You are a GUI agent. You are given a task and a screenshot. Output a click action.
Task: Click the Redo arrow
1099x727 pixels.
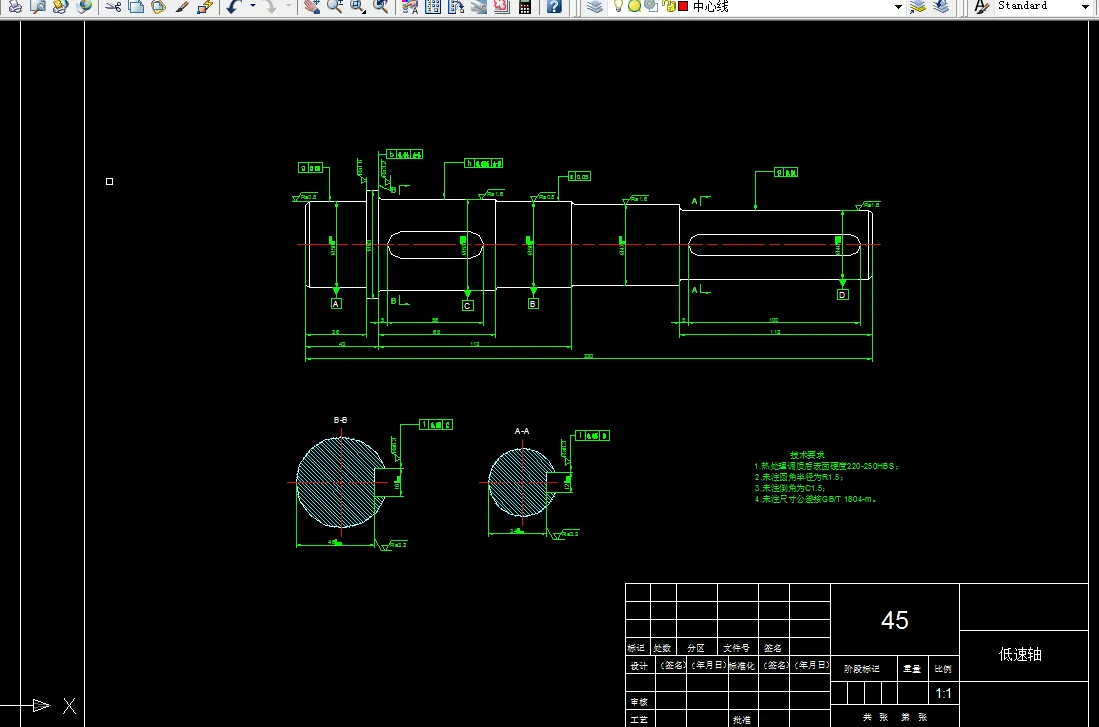(270, 6)
